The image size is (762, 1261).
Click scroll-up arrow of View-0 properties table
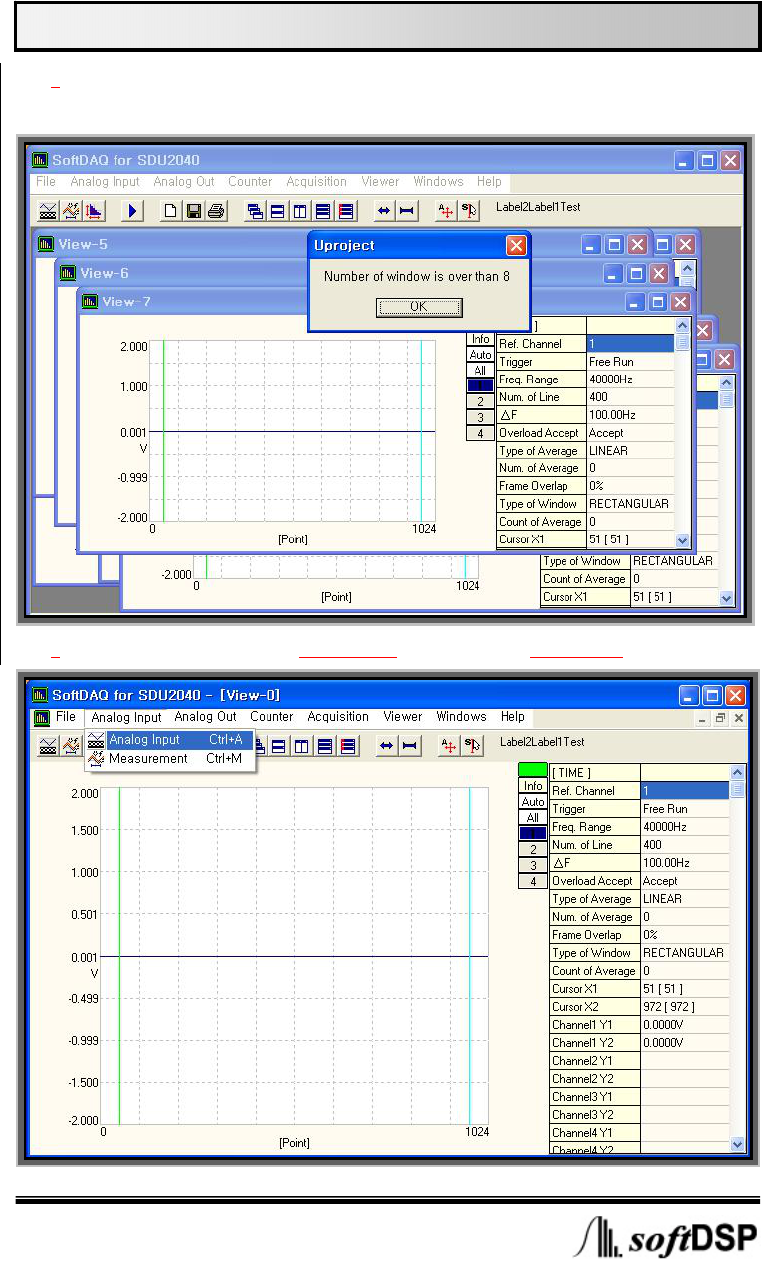pos(738,772)
